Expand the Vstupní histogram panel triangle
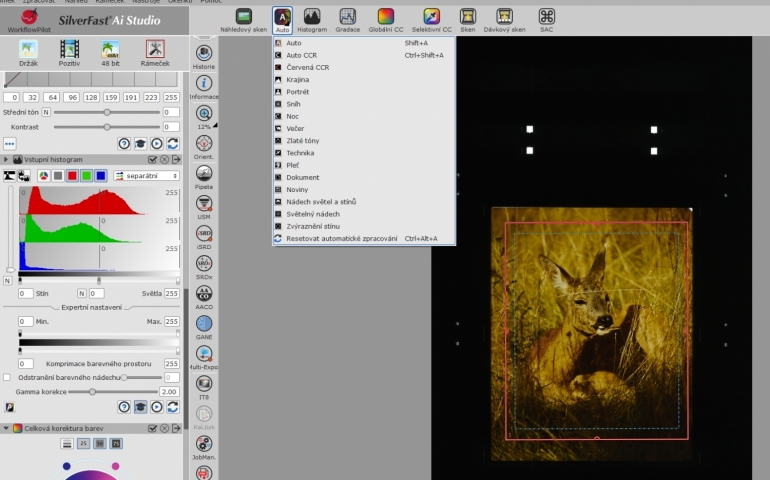 [x=5, y=159]
